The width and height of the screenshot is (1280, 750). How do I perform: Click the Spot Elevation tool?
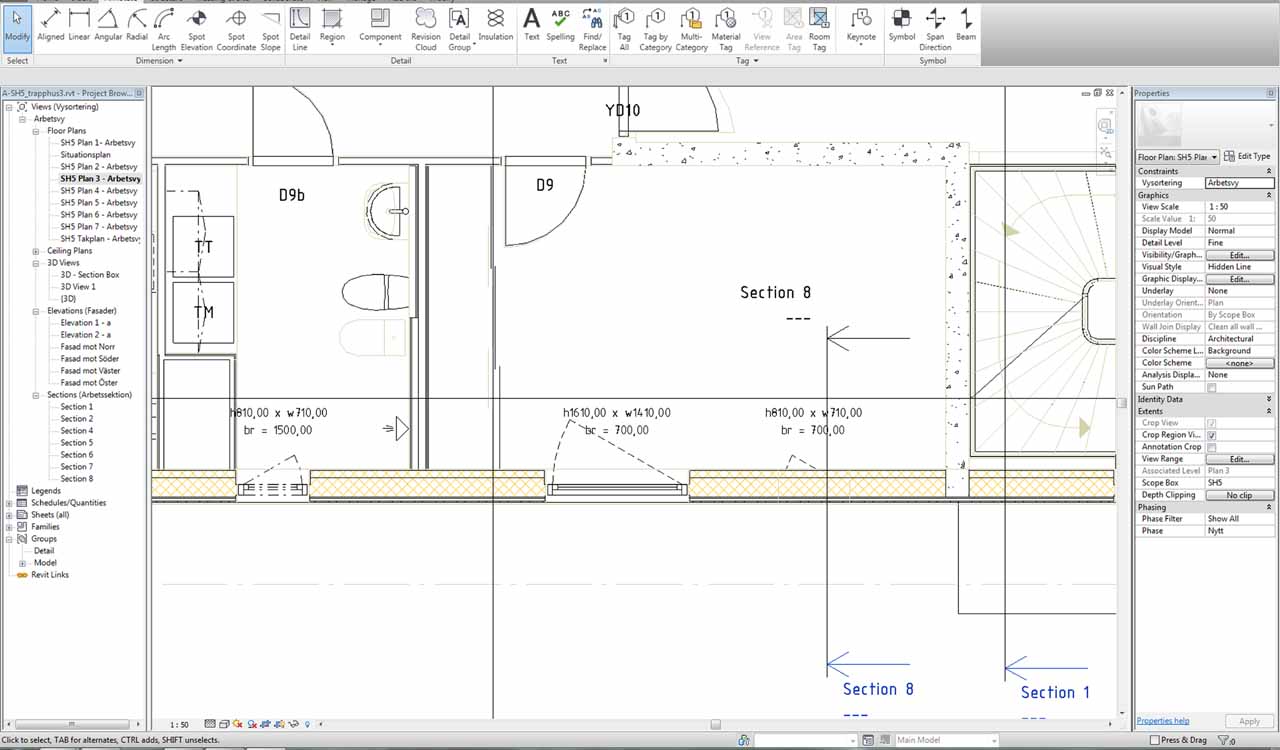(197, 27)
